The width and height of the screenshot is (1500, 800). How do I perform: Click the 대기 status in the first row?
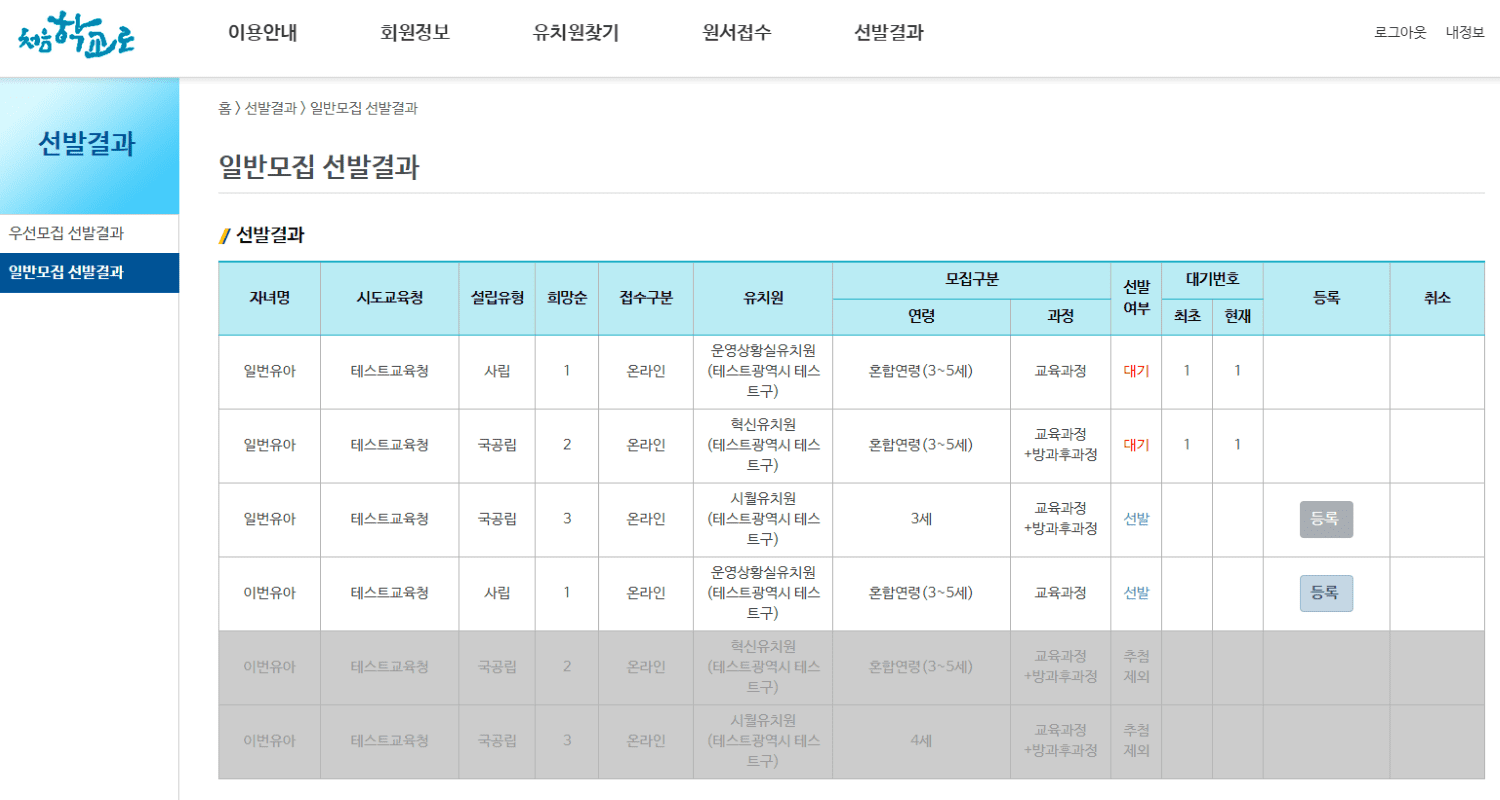coord(1137,371)
